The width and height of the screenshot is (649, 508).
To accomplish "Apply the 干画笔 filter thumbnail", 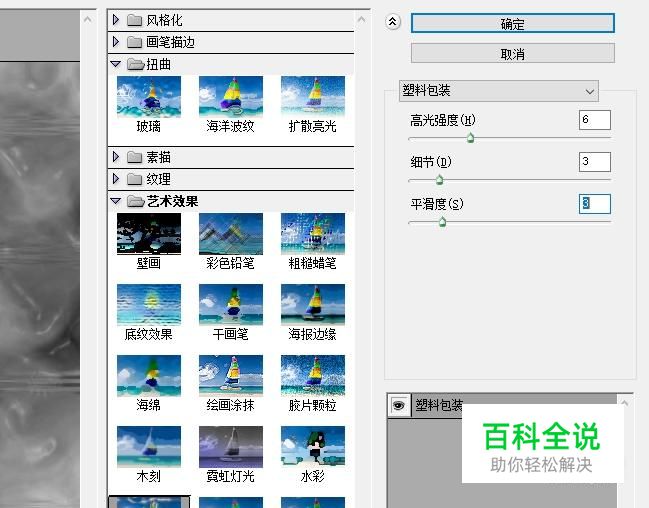I will point(231,305).
